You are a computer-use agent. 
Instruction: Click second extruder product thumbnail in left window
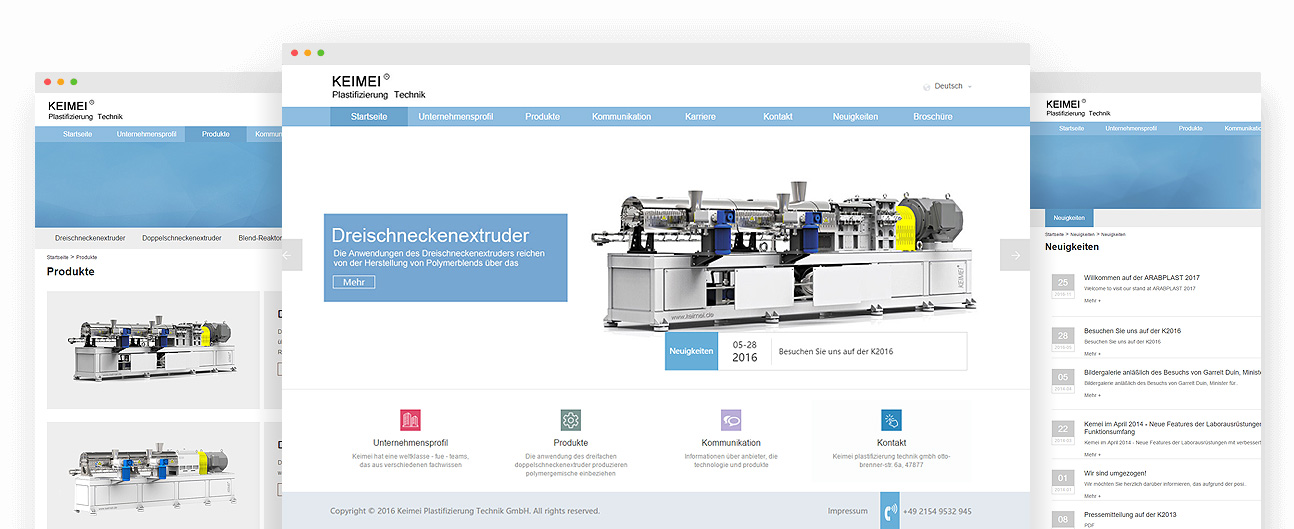(x=153, y=476)
